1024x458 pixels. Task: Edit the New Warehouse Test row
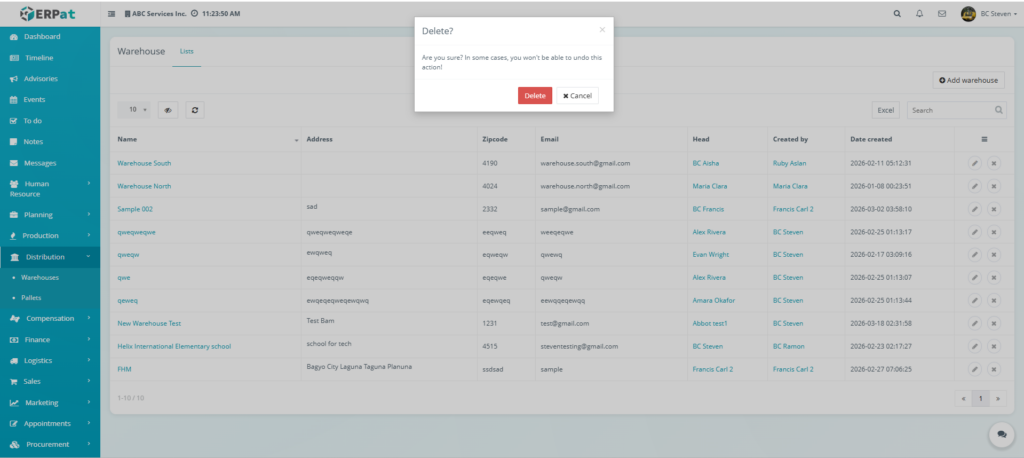(975, 323)
